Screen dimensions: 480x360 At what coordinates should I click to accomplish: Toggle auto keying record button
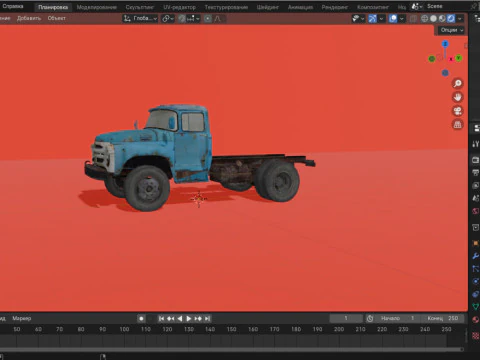pos(141,319)
